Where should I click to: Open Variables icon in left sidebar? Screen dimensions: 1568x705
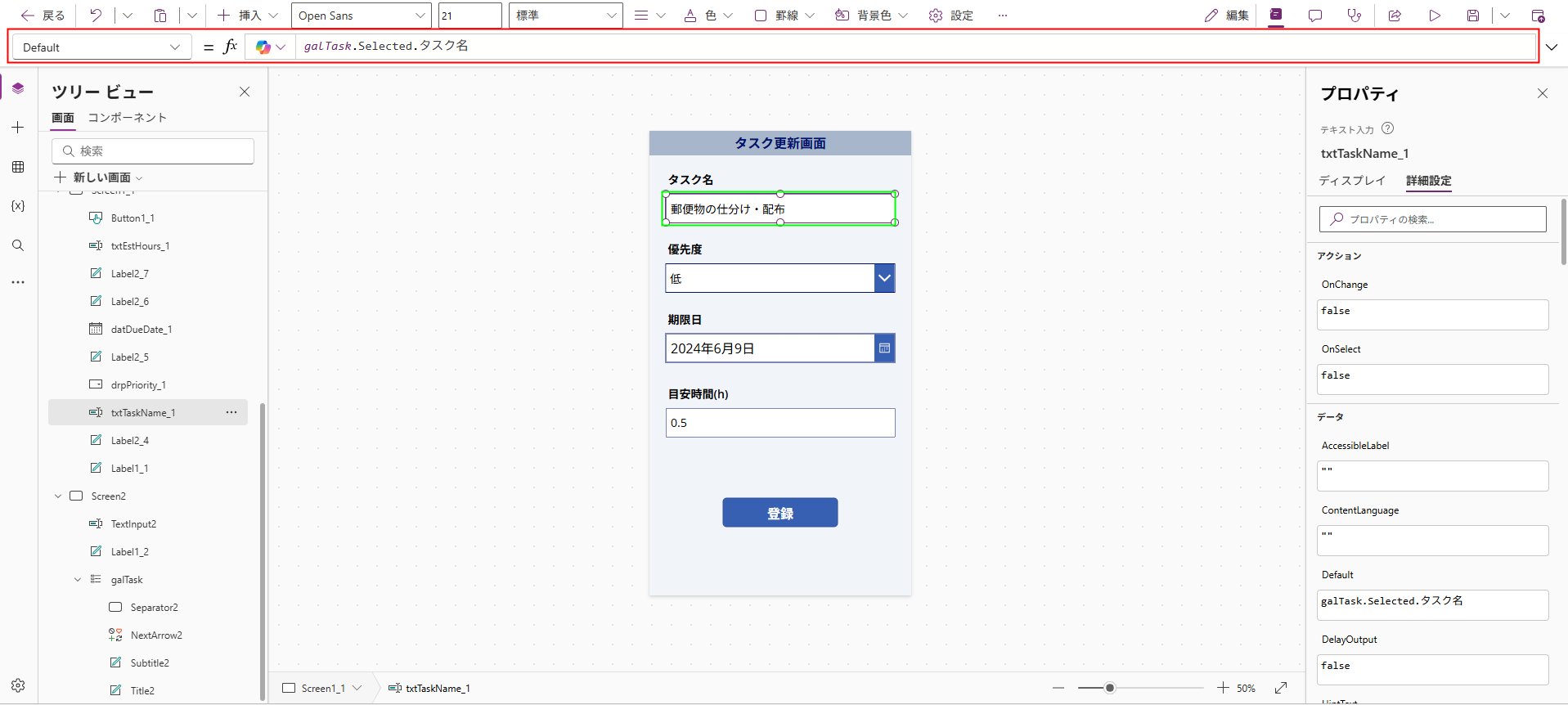click(18, 206)
